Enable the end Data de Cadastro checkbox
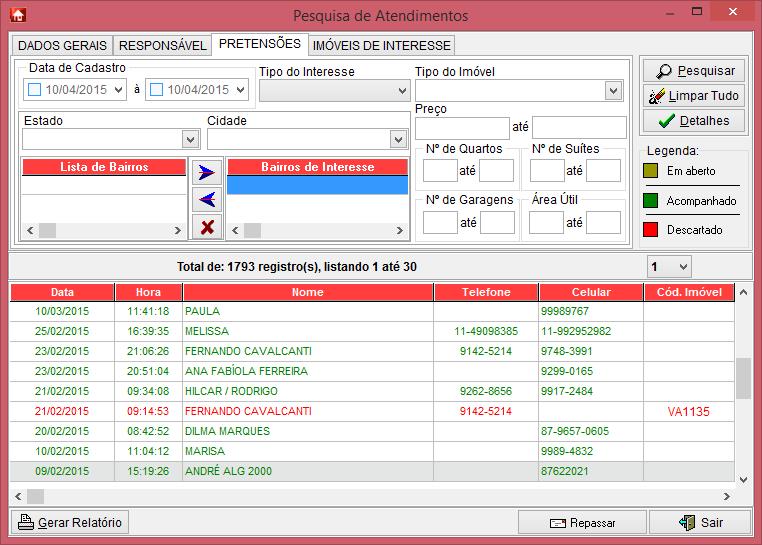 coord(157,90)
